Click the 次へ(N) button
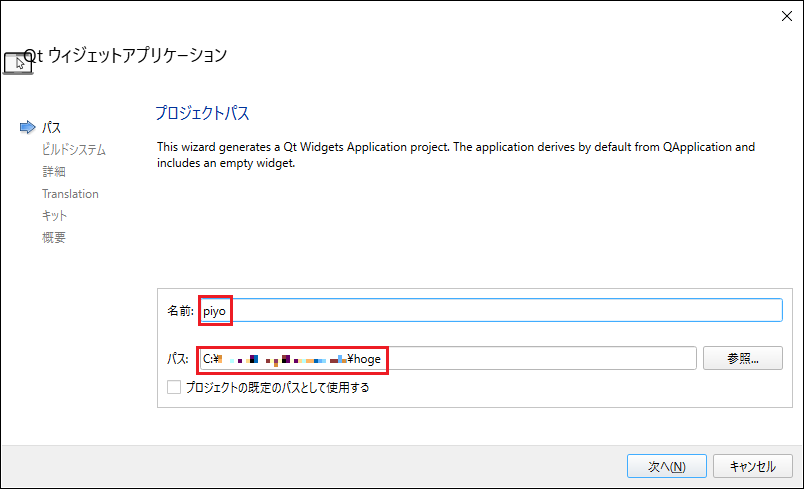Screen dimensions: 804x489 (x=667, y=466)
